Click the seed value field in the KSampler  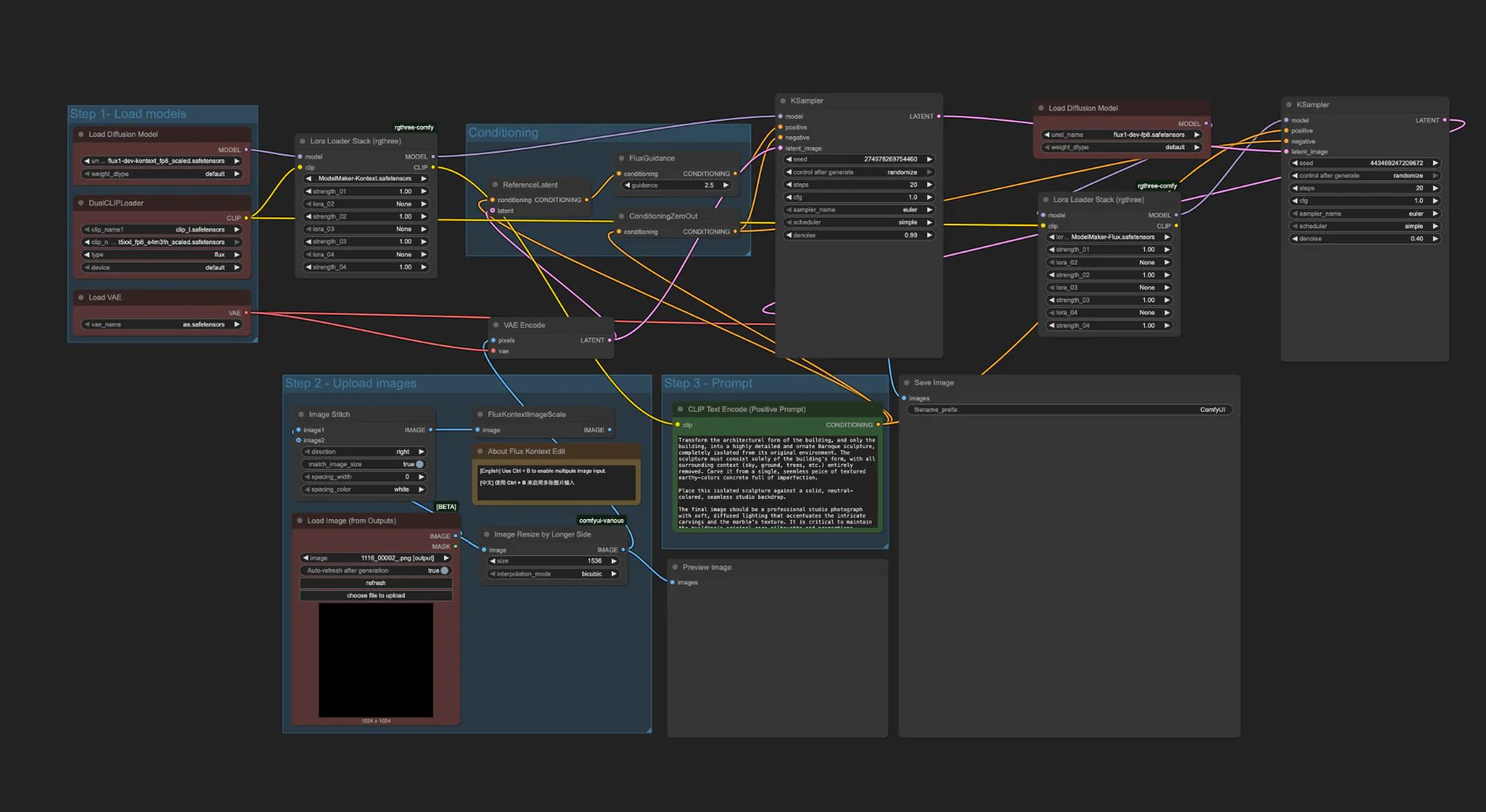pyautogui.click(x=859, y=158)
